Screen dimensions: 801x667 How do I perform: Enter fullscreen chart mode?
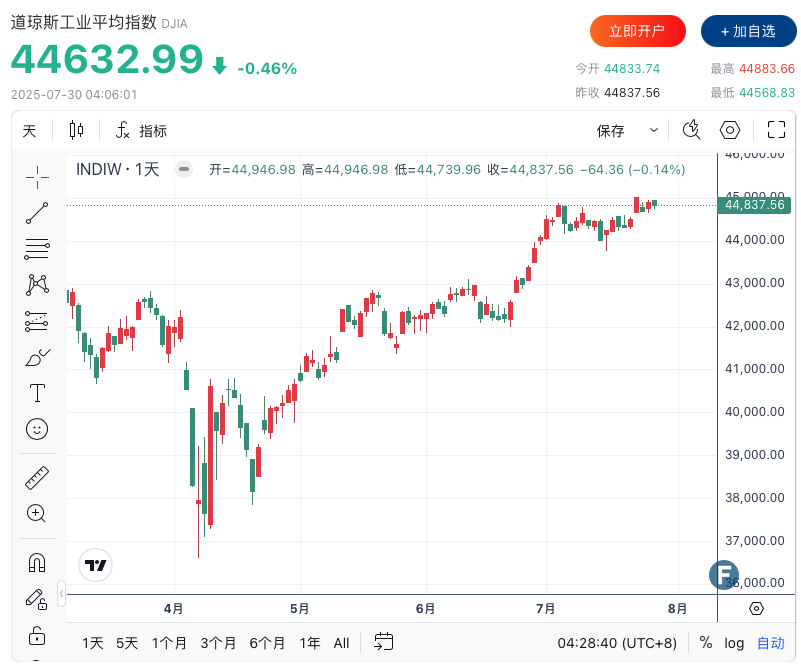[776, 130]
